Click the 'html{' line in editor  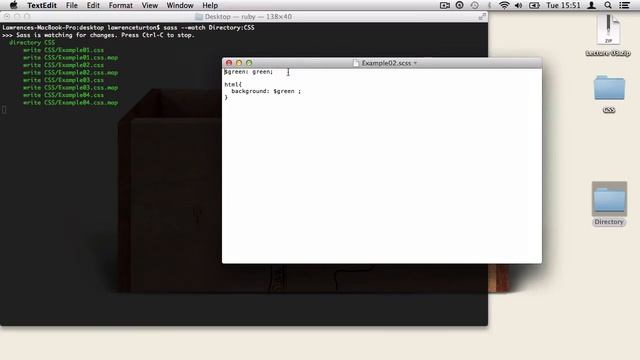click(233, 84)
